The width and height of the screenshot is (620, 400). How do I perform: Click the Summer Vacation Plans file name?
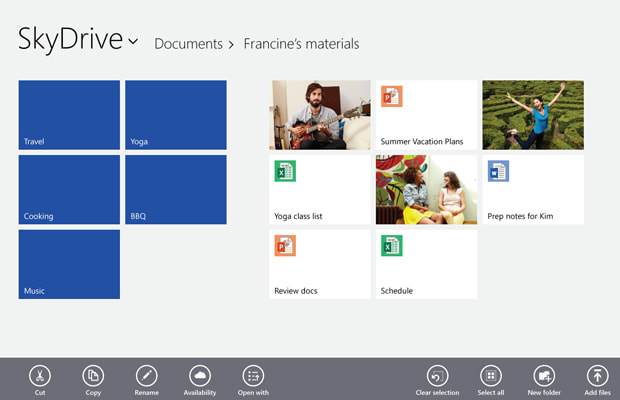pos(422,142)
